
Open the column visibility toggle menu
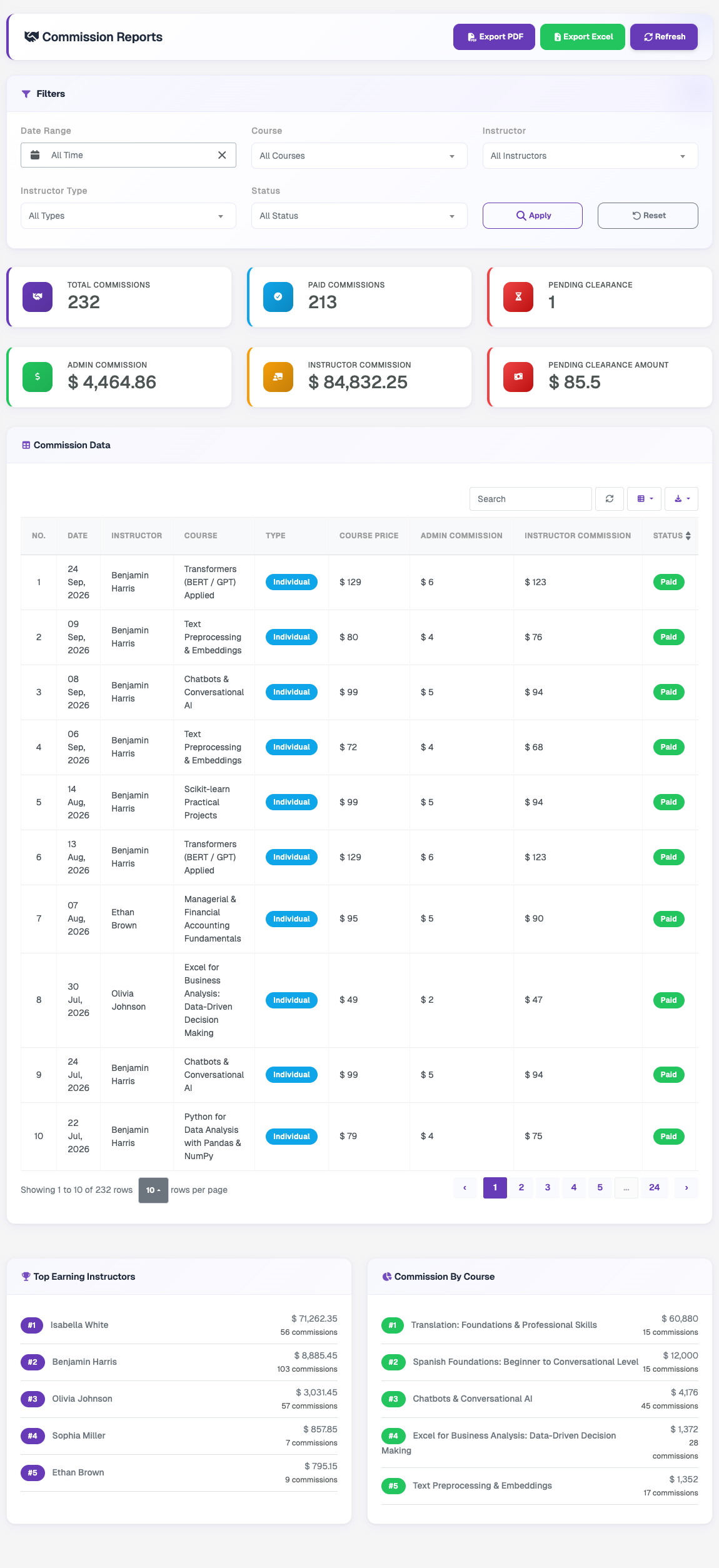coord(645,499)
